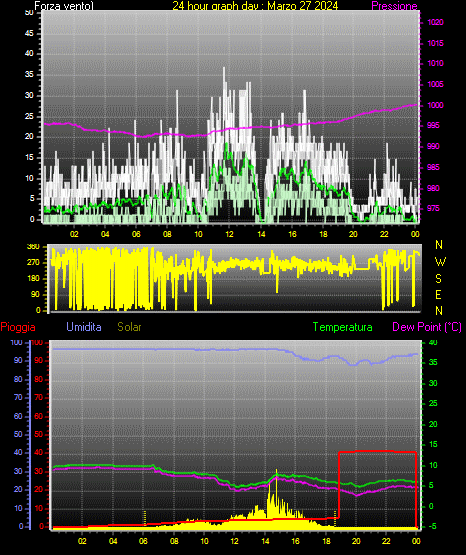This screenshot has height=555, width=466.
Task: Click the red rain plateau line
Action: coord(377,451)
